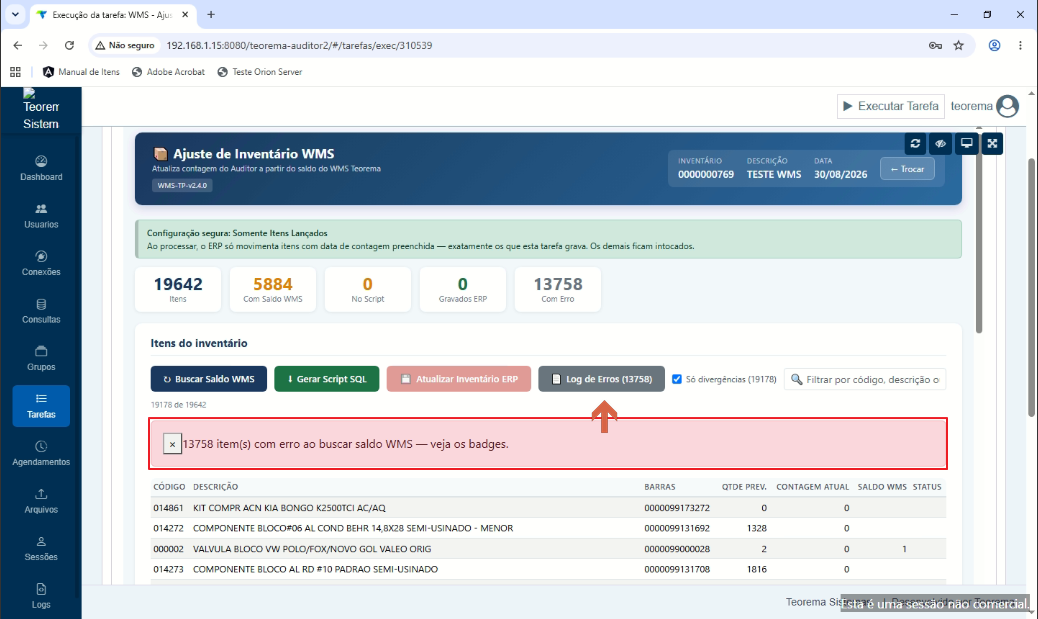Click the WMS-TP-v2.4.0 version badge
This screenshot has height=619, width=1038.
pyautogui.click(x=182, y=185)
